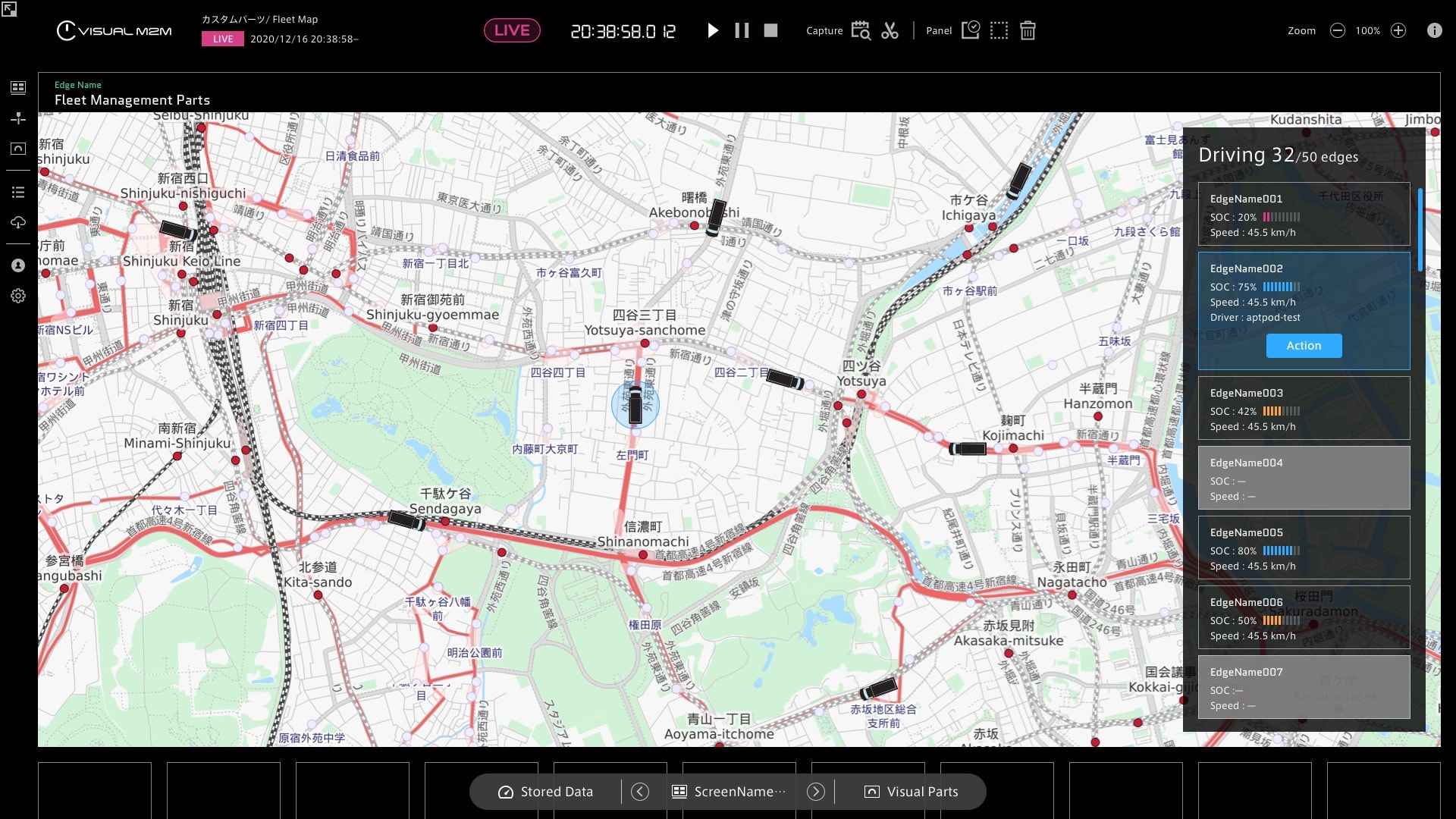Click the vehicle near 赤坂地区総合支所前

pyautogui.click(x=879, y=689)
